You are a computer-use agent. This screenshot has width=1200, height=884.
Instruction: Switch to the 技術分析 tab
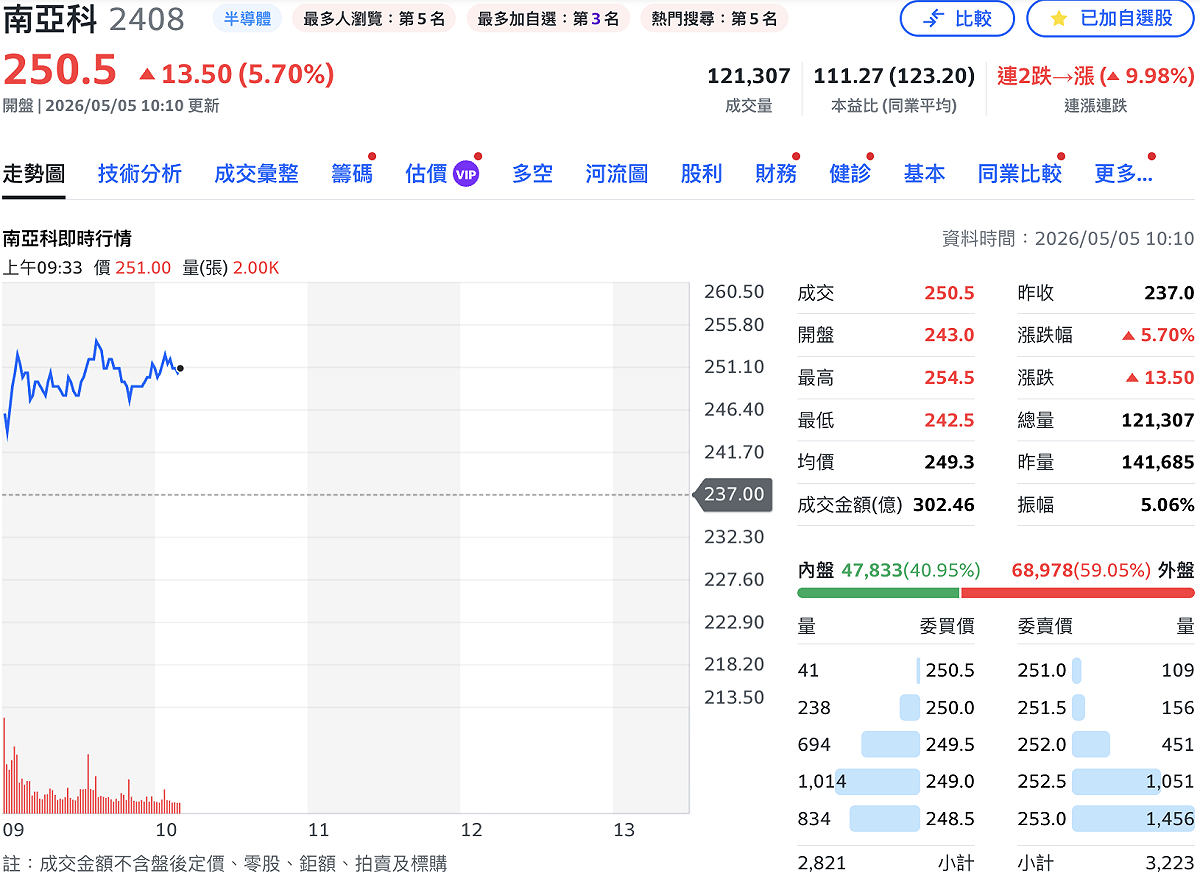140,174
